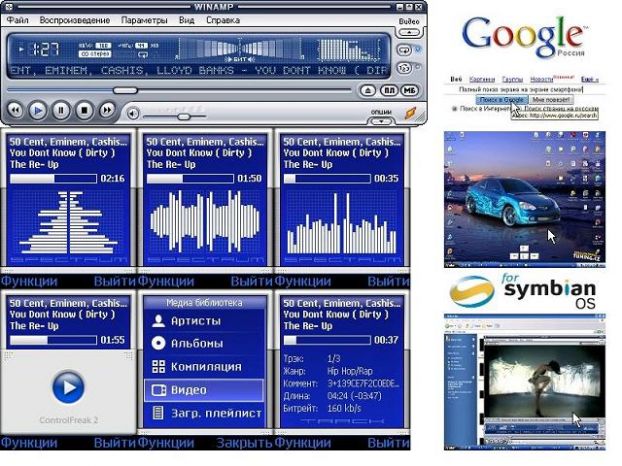The image size is (622, 466).
Task: Click the scrolling song title ticker
Action: [x=198, y=71]
